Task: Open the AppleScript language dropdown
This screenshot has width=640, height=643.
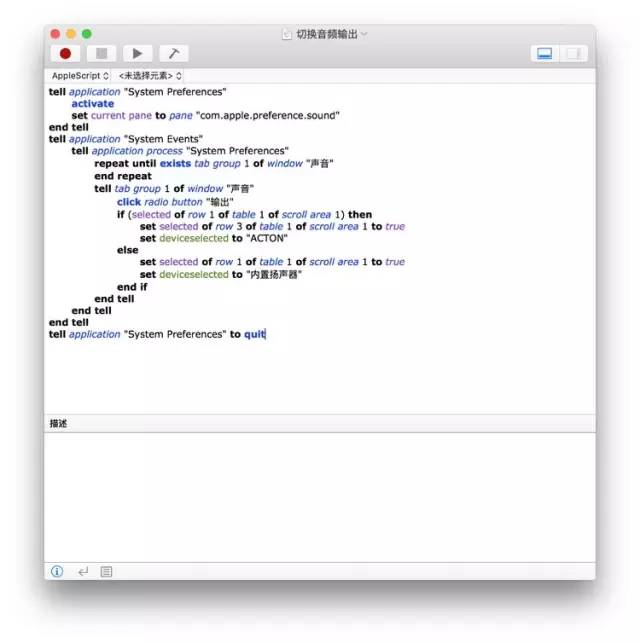Action: pos(80,76)
